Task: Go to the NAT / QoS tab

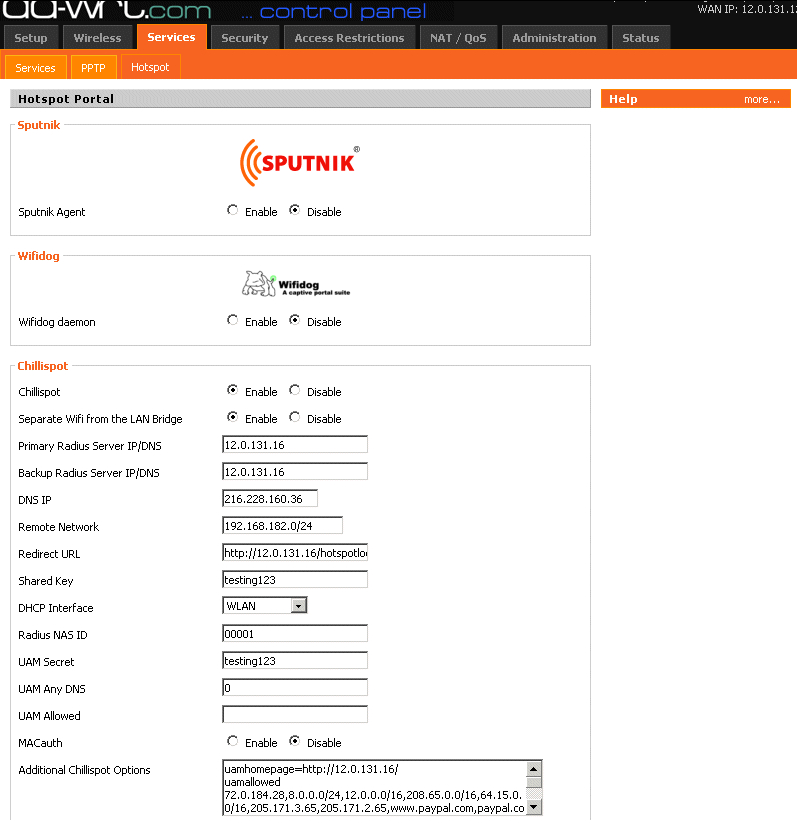Action: 458,38
